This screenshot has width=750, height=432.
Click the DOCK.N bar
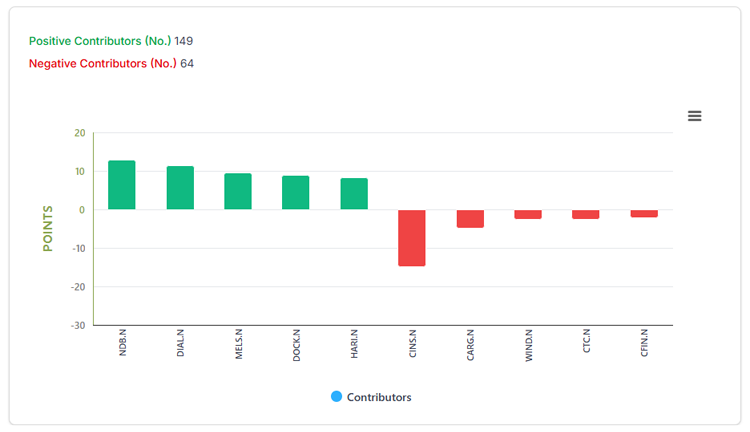coord(296,192)
